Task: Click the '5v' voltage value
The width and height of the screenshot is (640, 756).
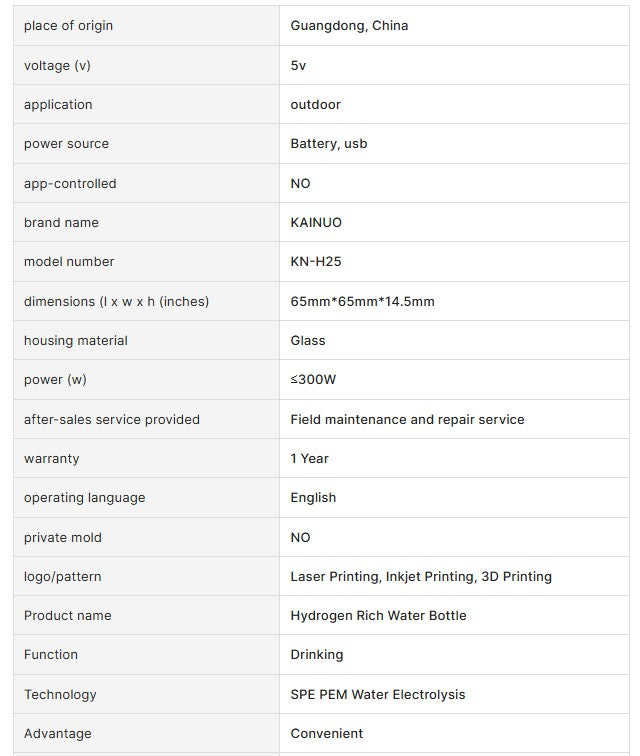Action: pos(298,65)
